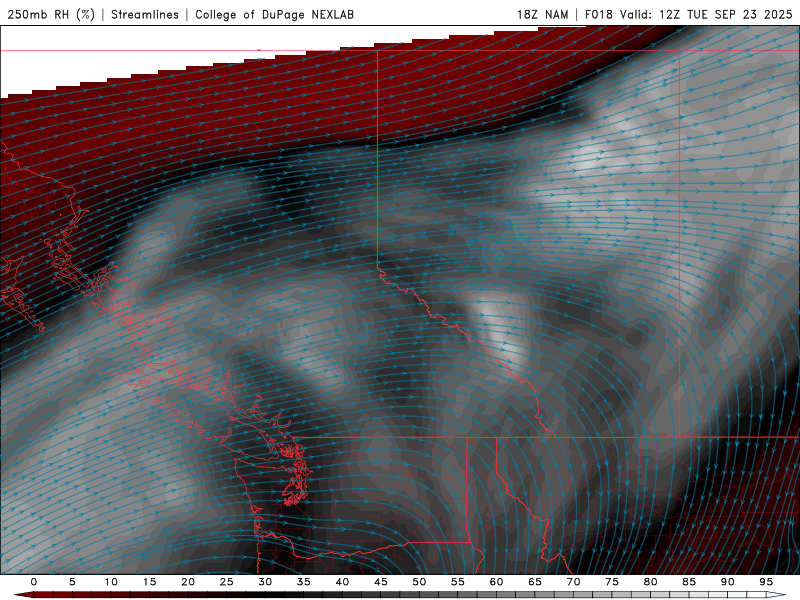Click the colorbar tick label '80'
Viewport: 800px width, 600px height.
[x=650, y=582]
